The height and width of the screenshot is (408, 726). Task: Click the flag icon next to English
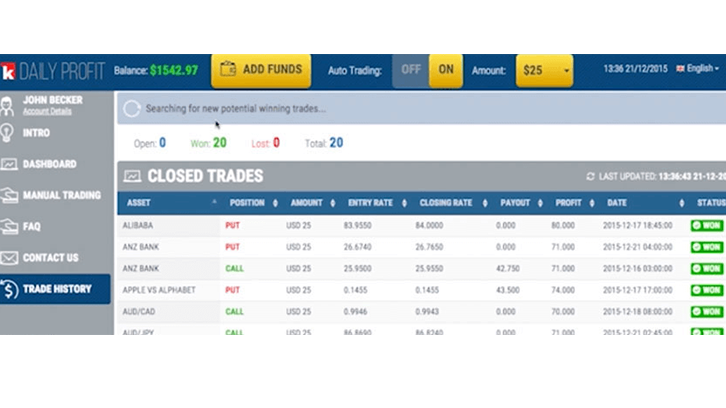point(680,69)
